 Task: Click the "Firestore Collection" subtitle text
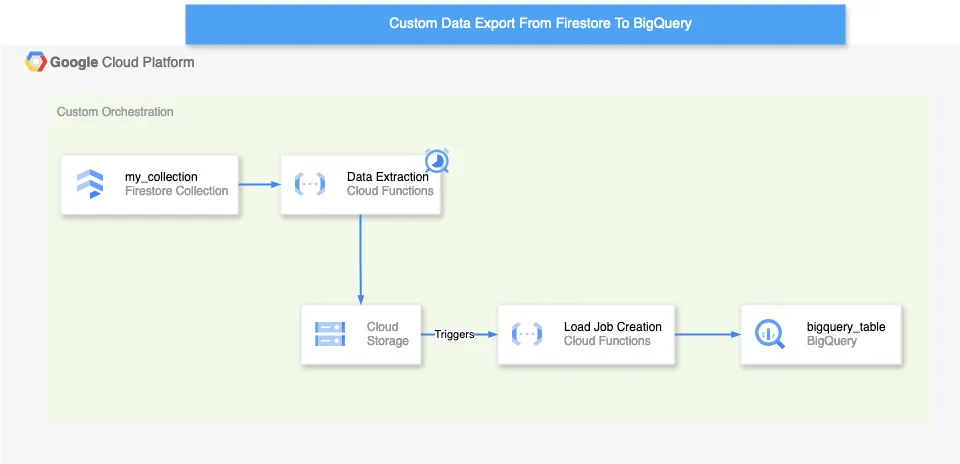(x=176, y=191)
